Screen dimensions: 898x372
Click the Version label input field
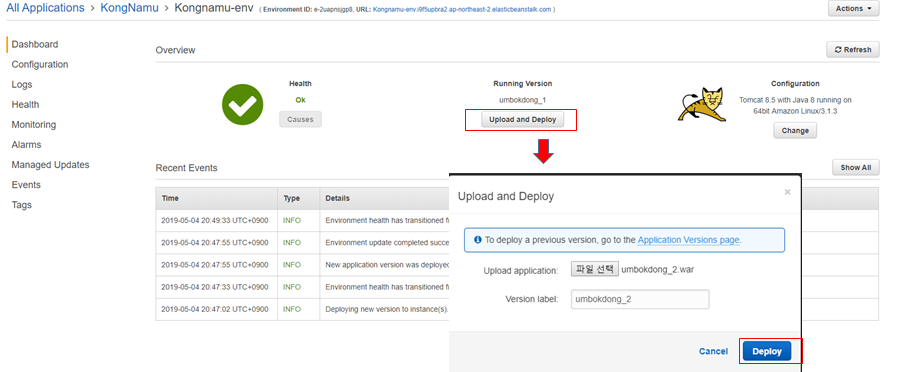point(640,299)
